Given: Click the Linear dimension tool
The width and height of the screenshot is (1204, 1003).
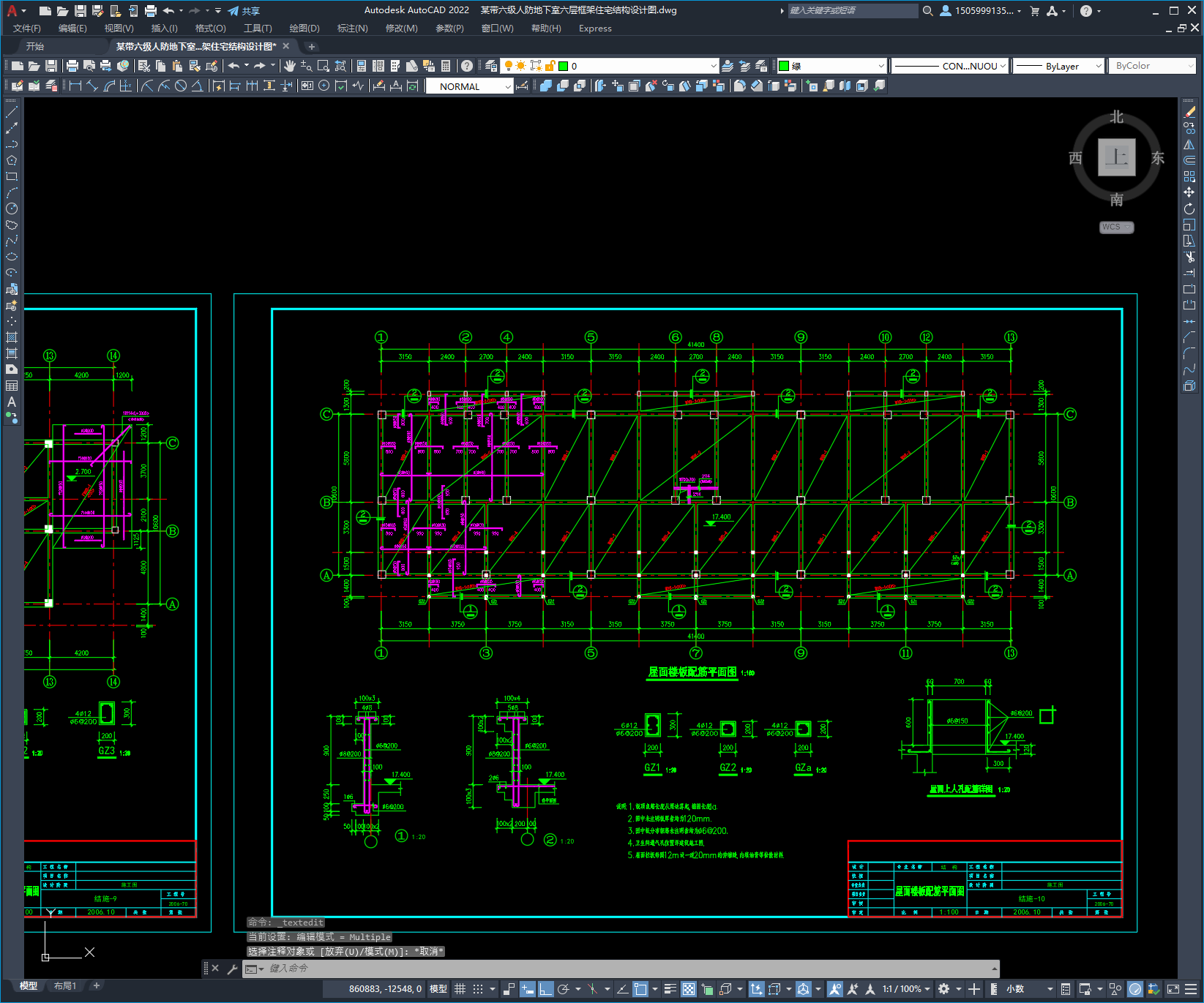Looking at the screenshot, I should point(75,86).
